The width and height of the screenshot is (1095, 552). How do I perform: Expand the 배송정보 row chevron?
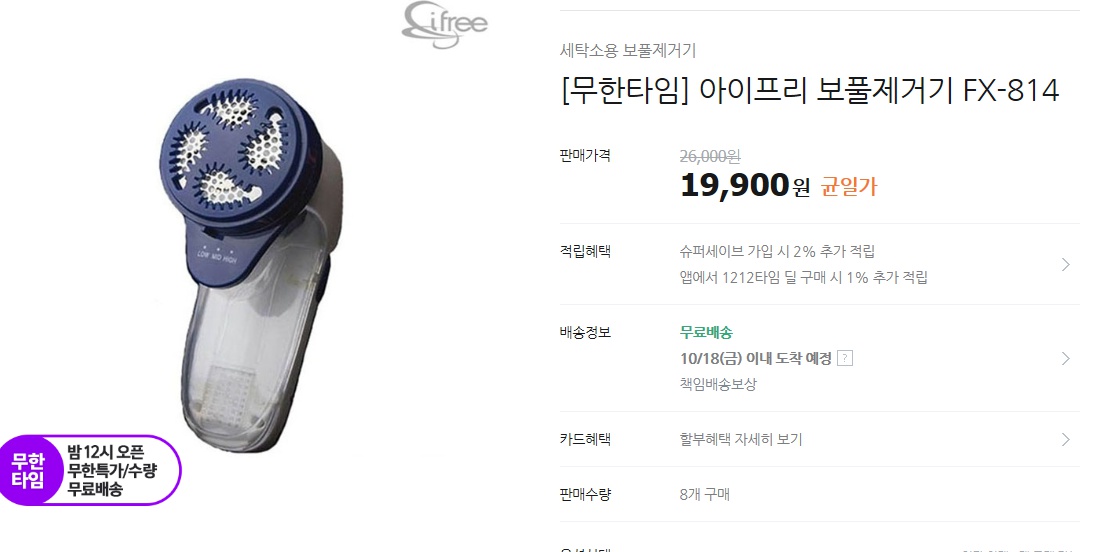pyautogui.click(x=1065, y=358)
